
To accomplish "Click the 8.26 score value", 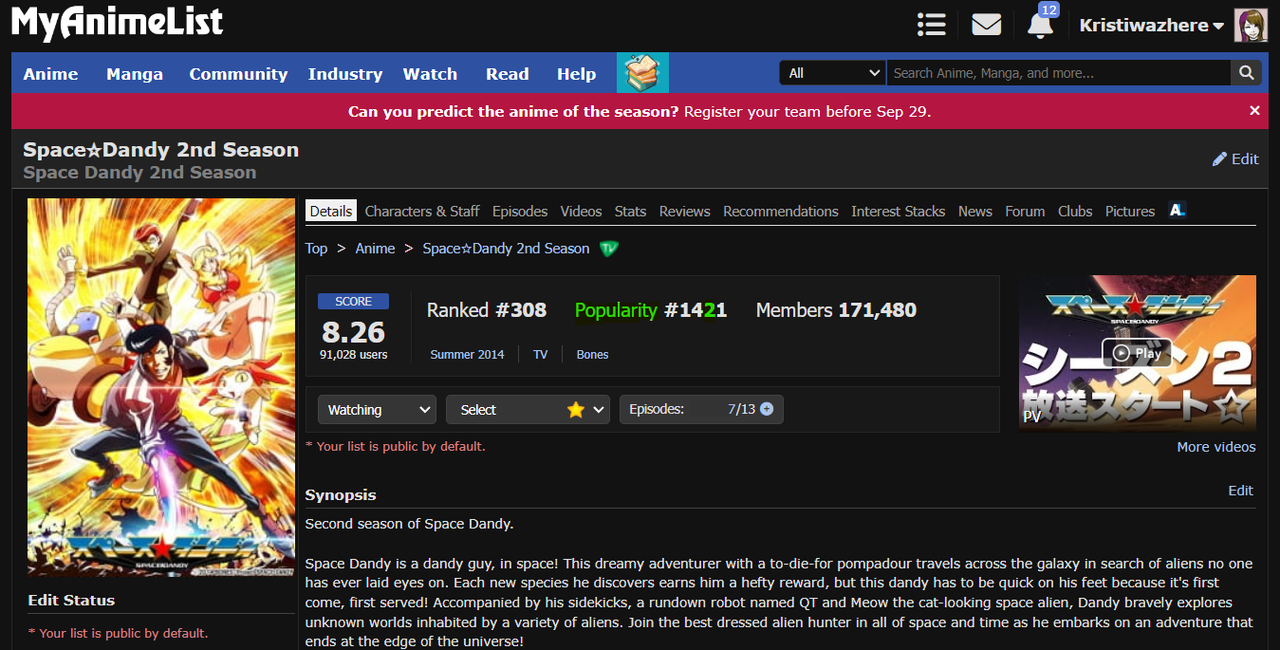I will tap(353, 331).
